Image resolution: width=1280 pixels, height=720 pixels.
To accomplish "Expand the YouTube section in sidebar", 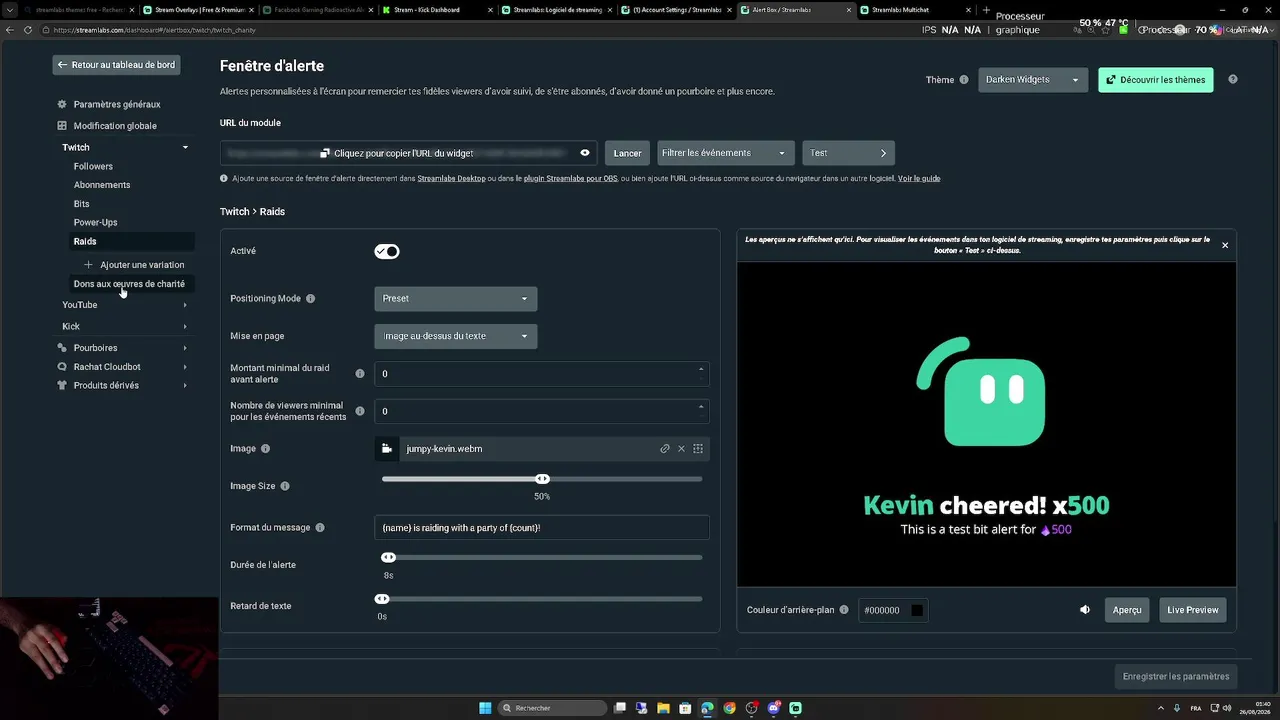I will (x=185, y=305).
